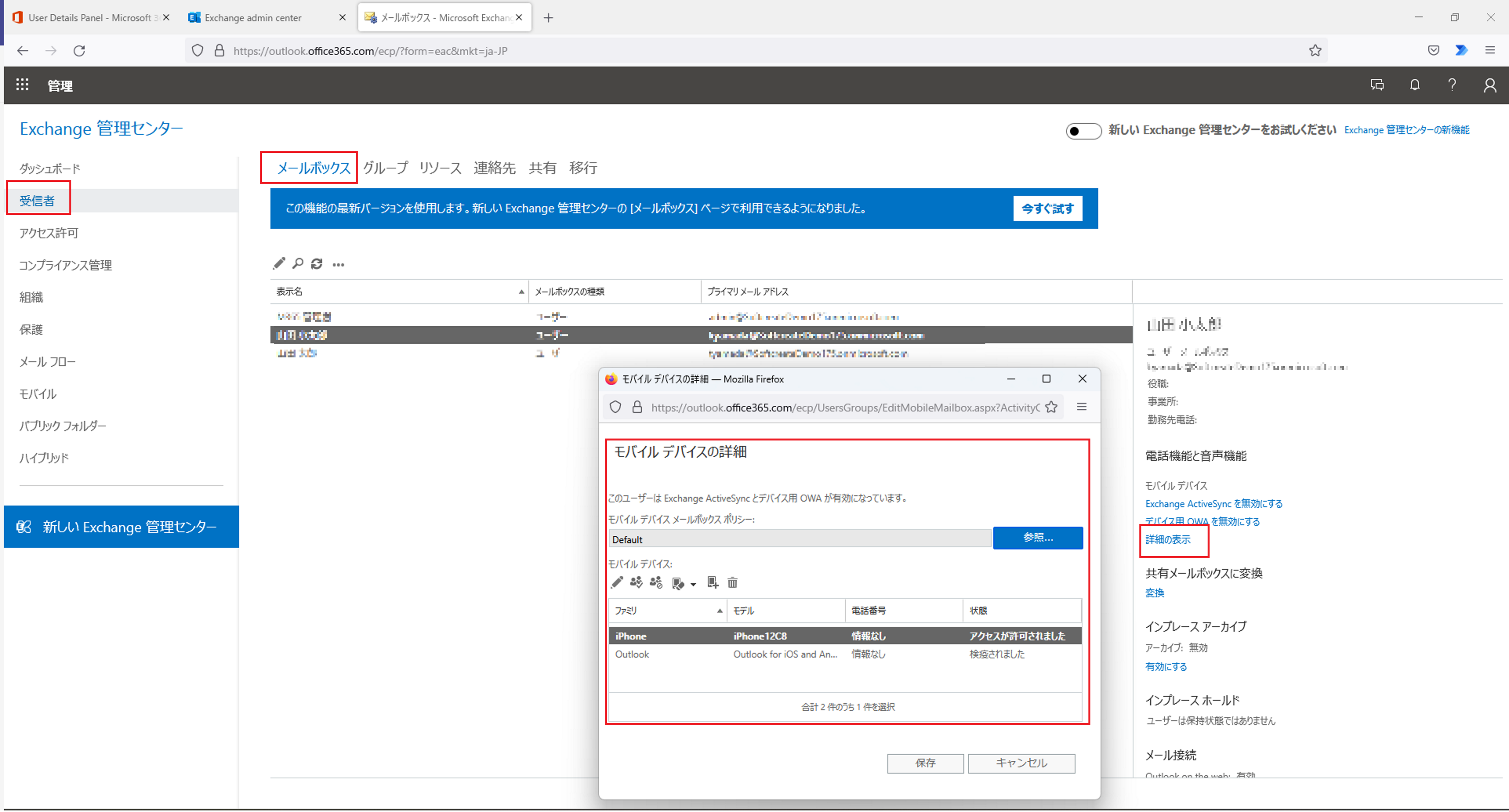Click the tracking protection shield in main address bar

click(198, 51)
